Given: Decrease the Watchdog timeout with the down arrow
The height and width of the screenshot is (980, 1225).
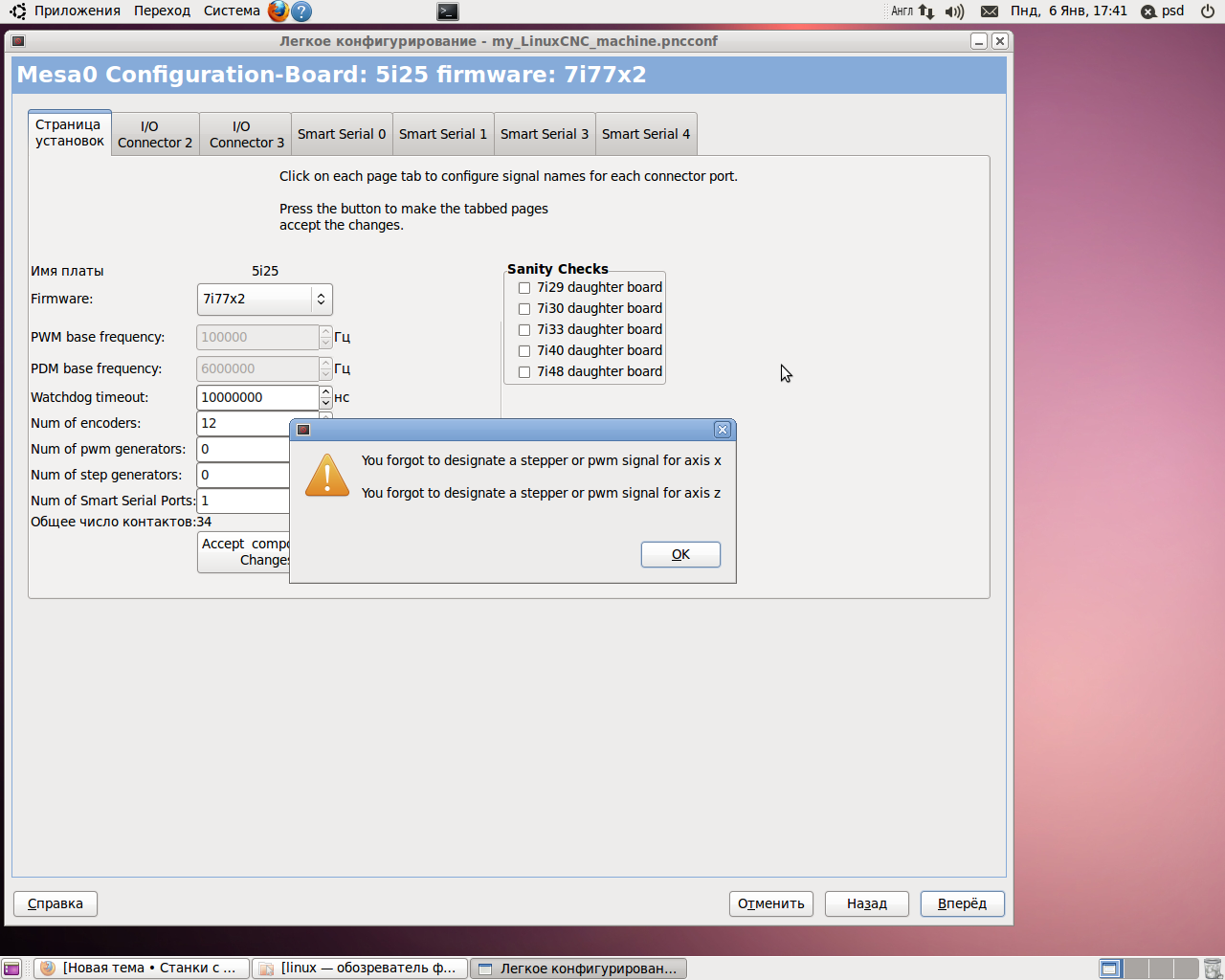Looking at the screenshot, I should click(326, 403).
